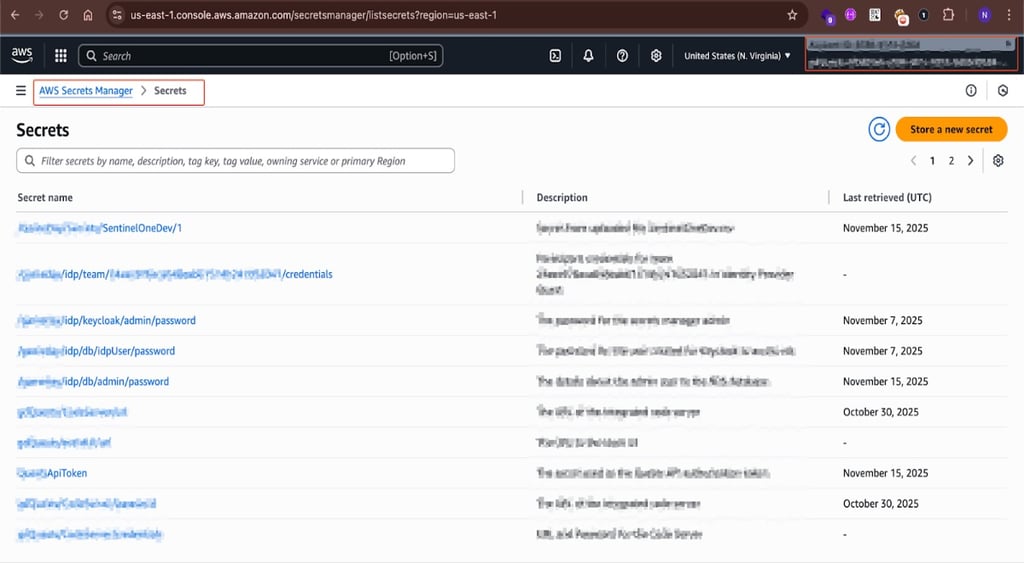Click Store a new secret button
1024x563 pixels.
click(x=951, y=129)
